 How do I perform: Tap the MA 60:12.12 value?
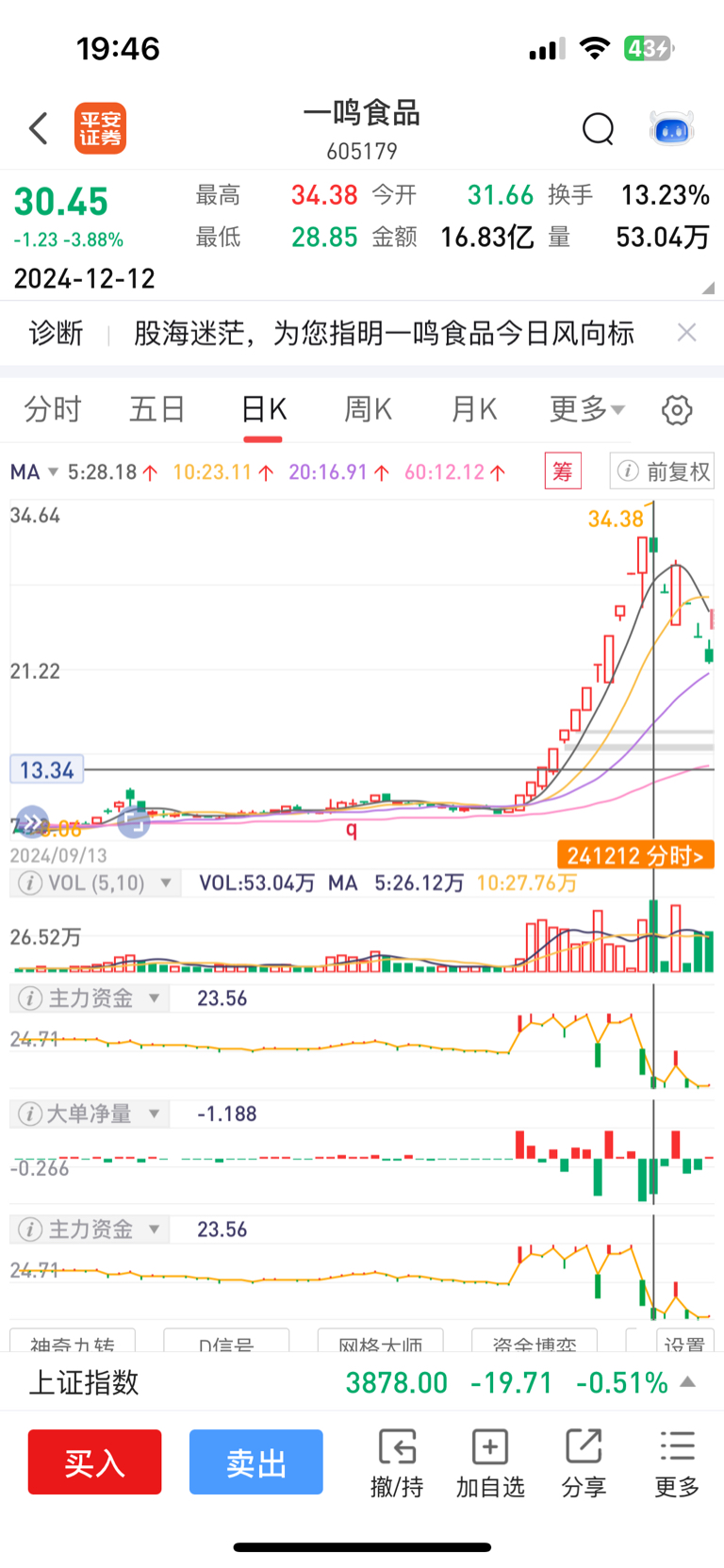click(455, 471)
